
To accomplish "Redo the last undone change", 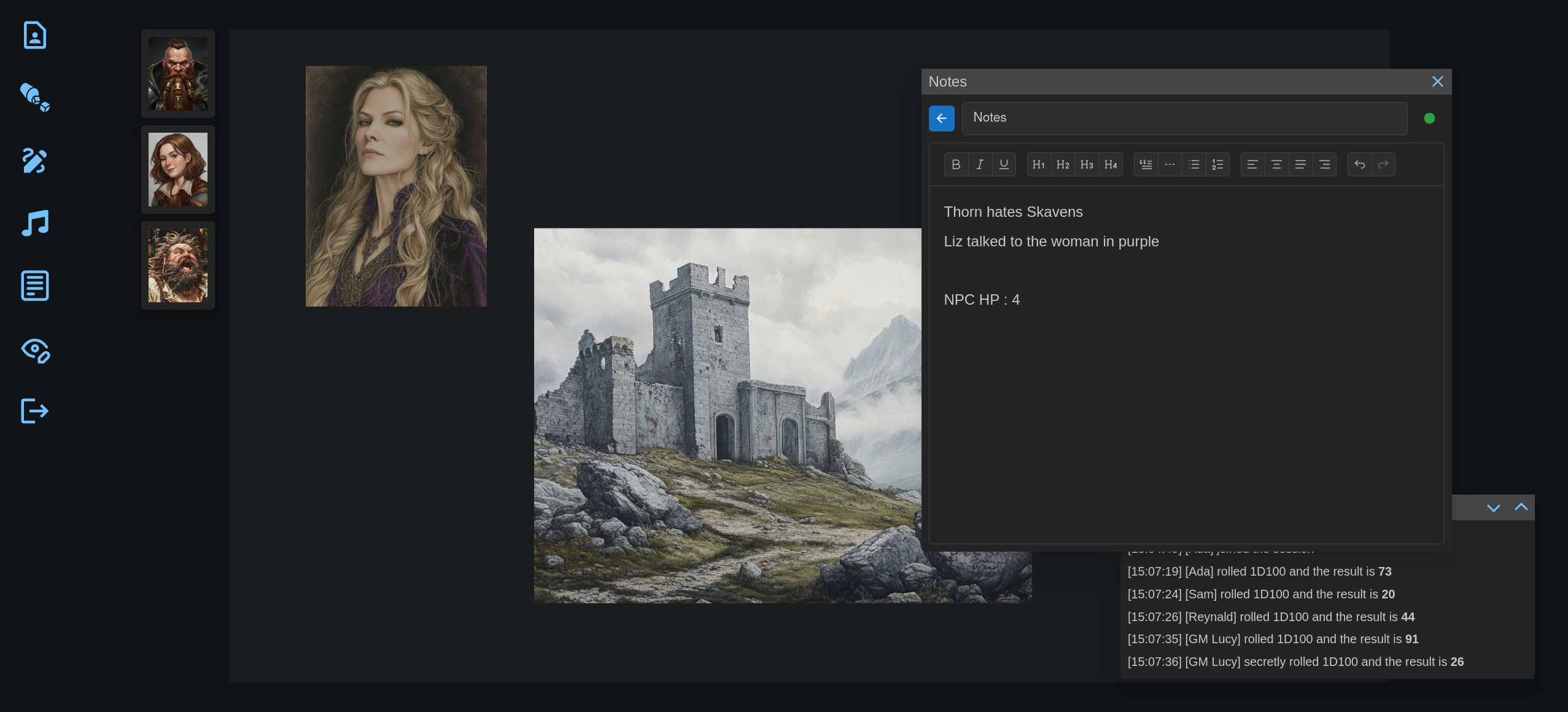I will (1382, 164).
